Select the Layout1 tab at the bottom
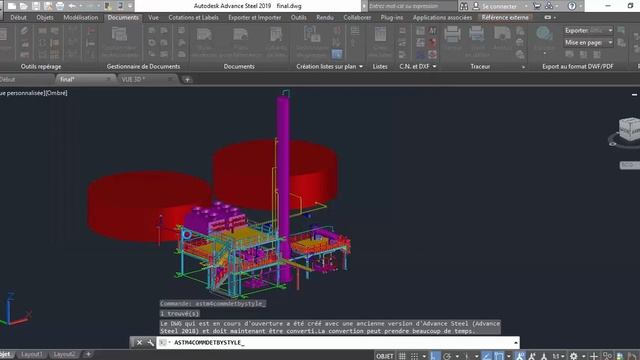This screenshot has height=360, width=640. 32,354
